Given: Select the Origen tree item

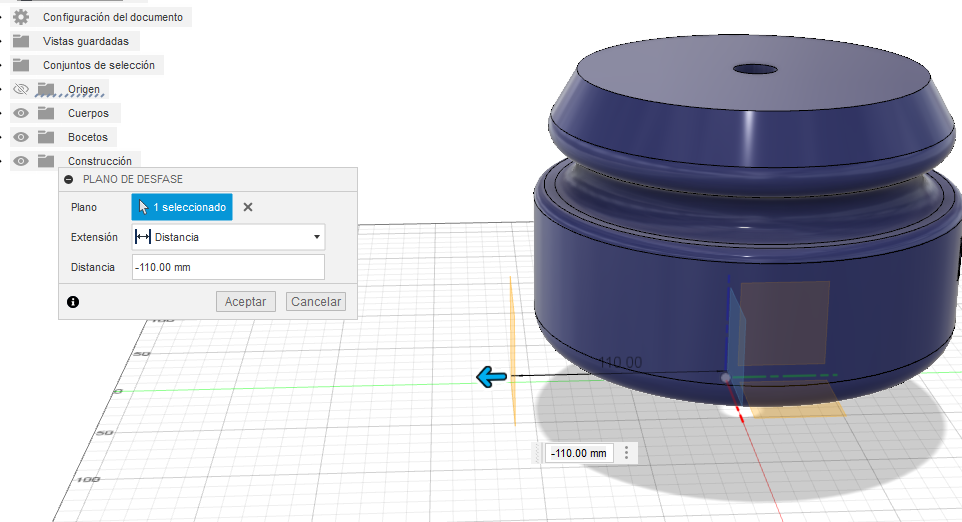Looking at the screenshot, I should point(84,90).
